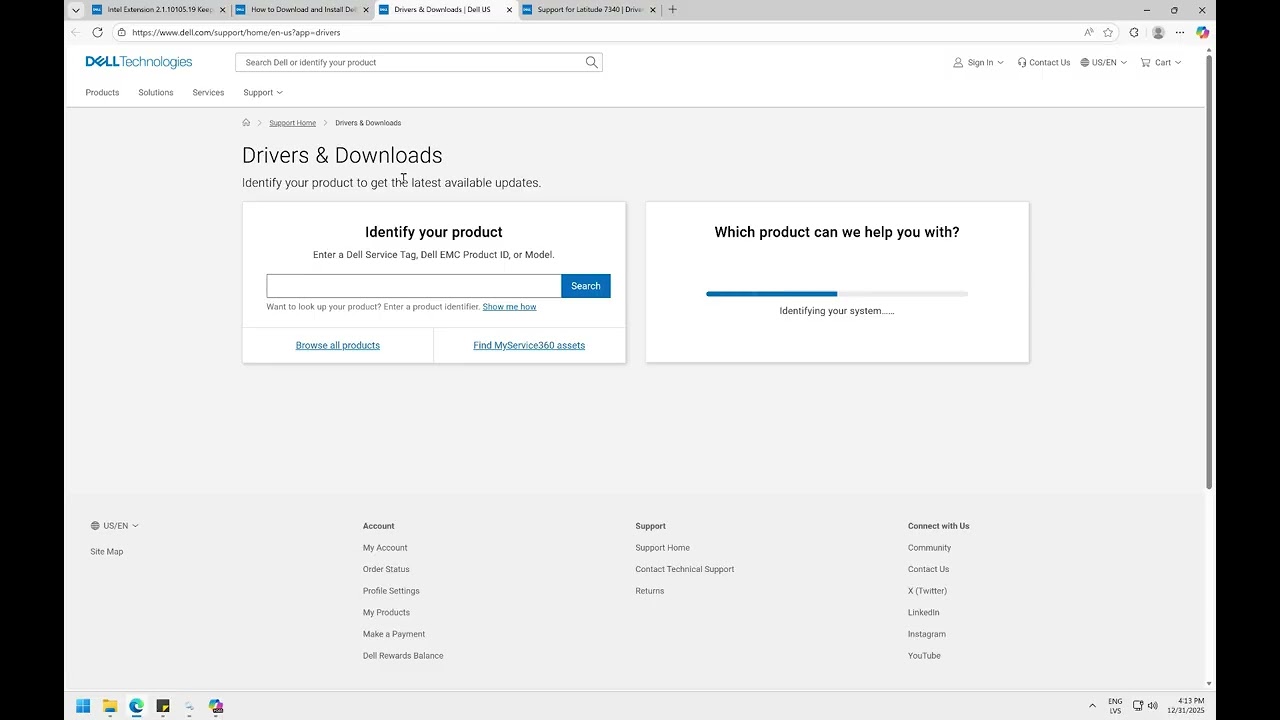Screen dimensions: 1280x720
Task: Close the Support for Latitude 7340 tab
Action: [x=653, y=10]
